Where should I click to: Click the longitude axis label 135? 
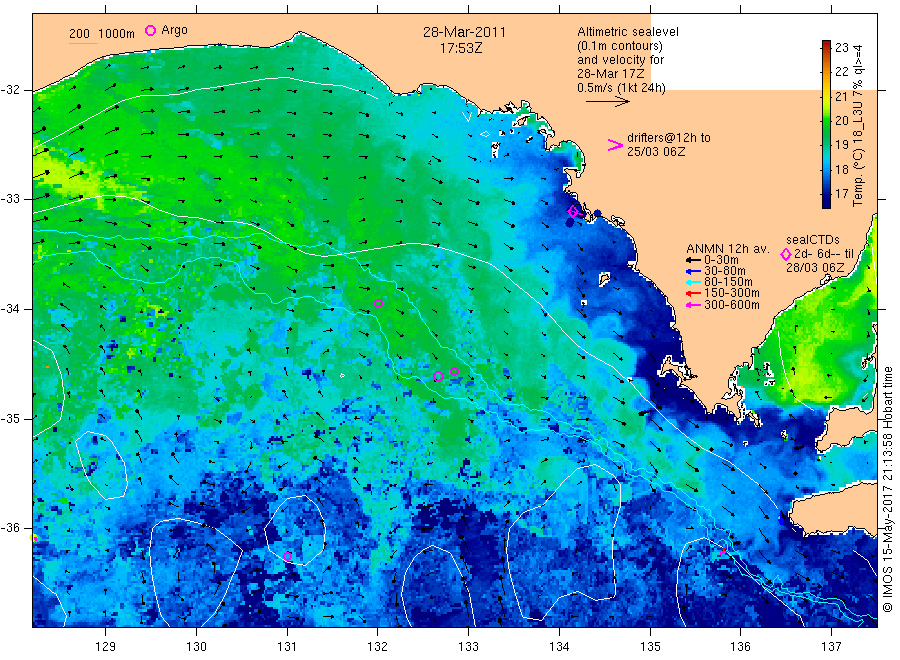coord(650,647)
